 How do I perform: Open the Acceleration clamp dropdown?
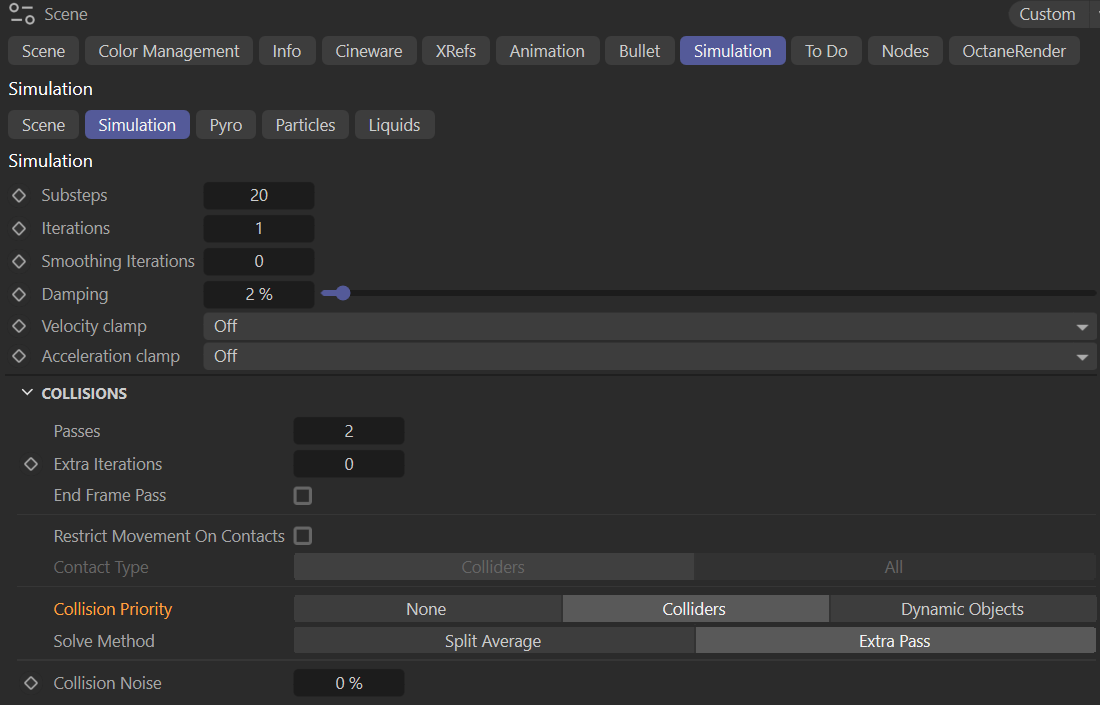tap(650, 357)
